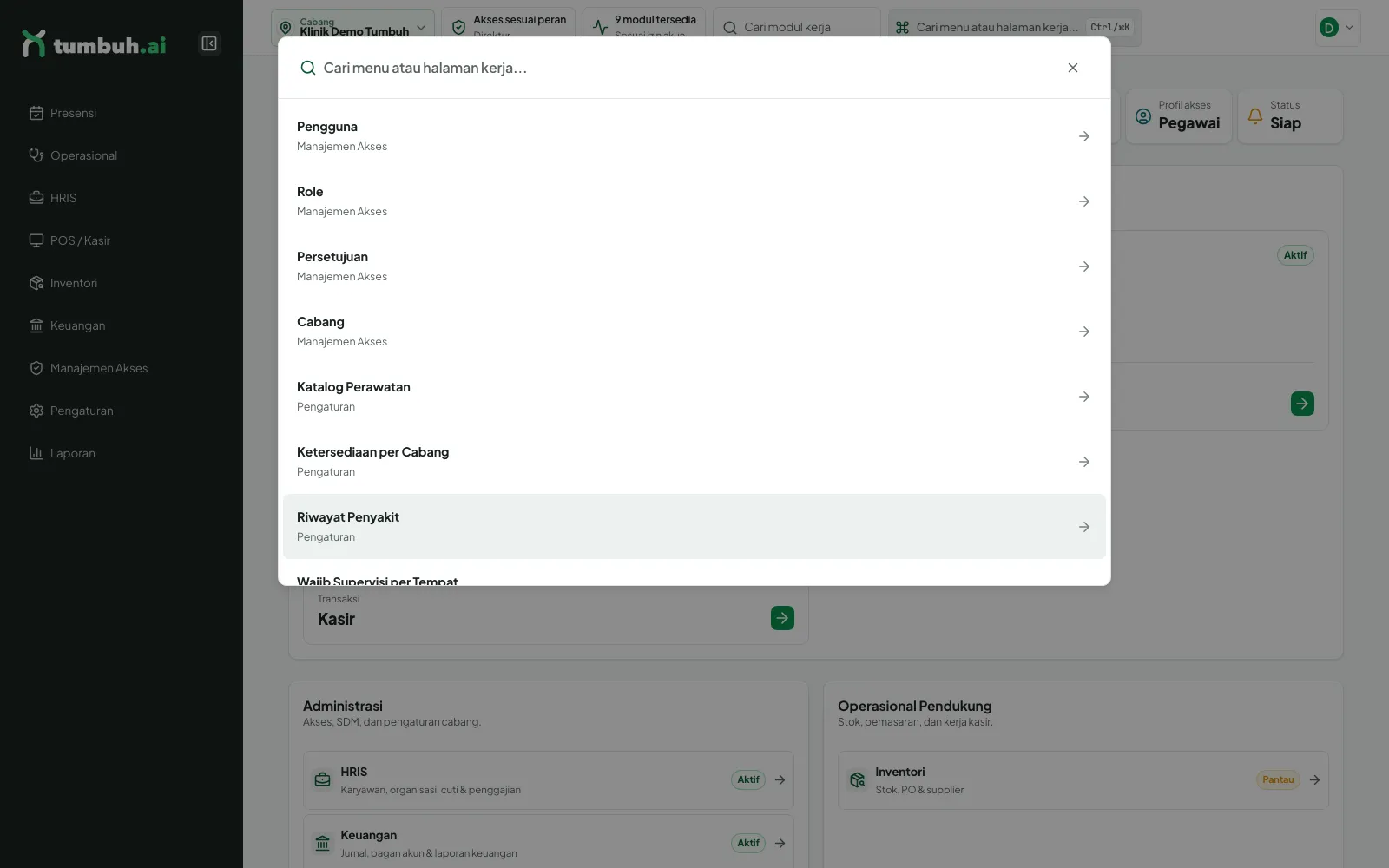The width and height of the screenshot is (1389, 868).
Task: Click the Akses sesuai peran chip
Action: [x=508, y=27]
